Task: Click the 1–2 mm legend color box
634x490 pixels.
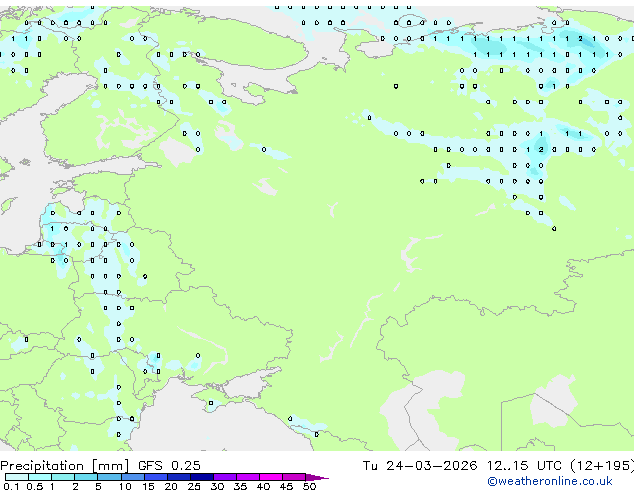Action: tap(63, 477)
